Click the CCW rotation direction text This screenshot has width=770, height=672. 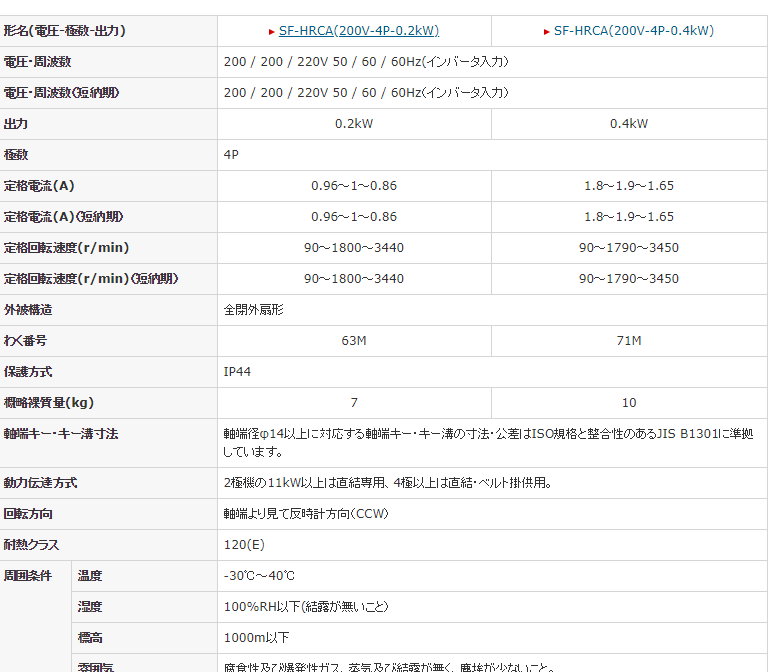click(306, 514)
